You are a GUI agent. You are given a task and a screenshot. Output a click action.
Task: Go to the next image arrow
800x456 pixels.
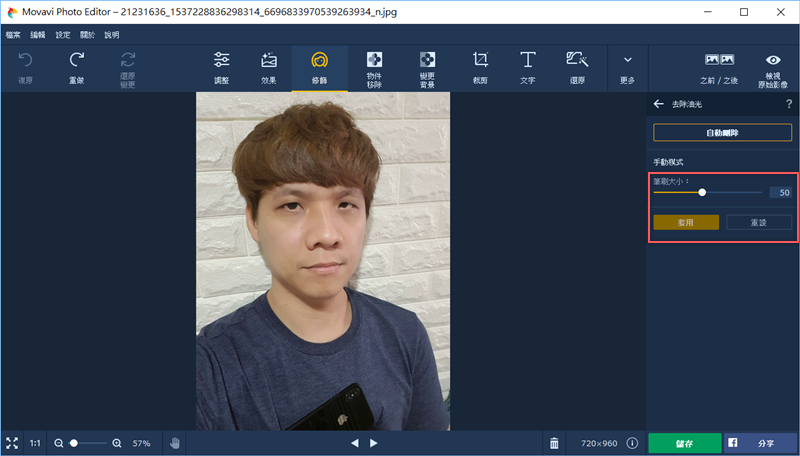click(x=373, y=443)
